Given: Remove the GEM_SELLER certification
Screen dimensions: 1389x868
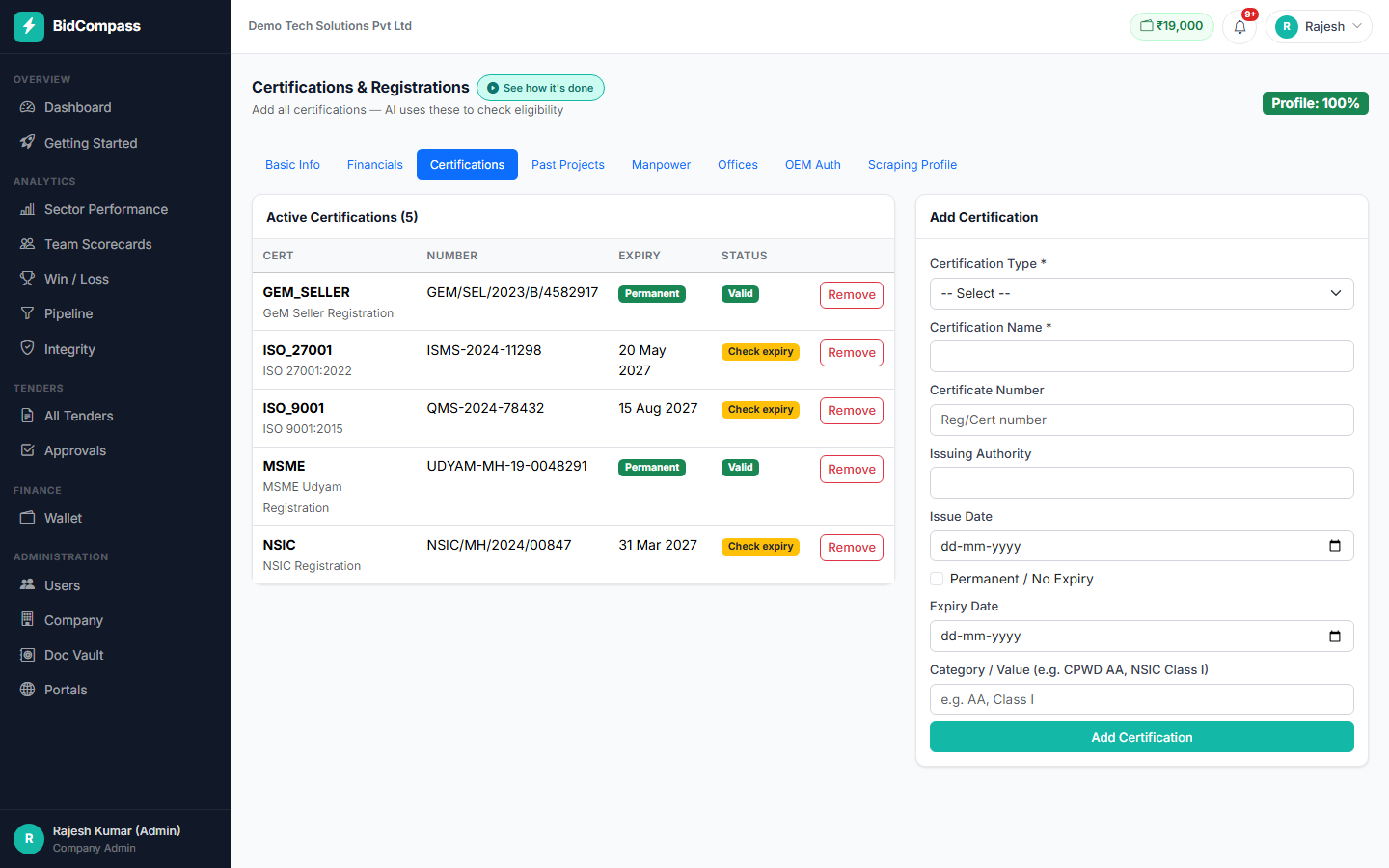Looking at the screenshot, I should click(x=851, y=295).
